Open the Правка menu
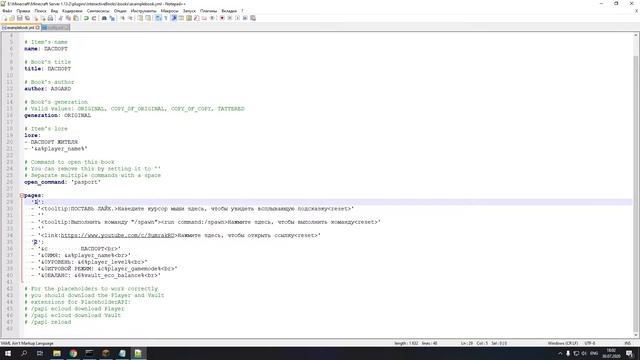Viewport: 640px width, 360px height. pyautogui.click(x=23, y=11)
